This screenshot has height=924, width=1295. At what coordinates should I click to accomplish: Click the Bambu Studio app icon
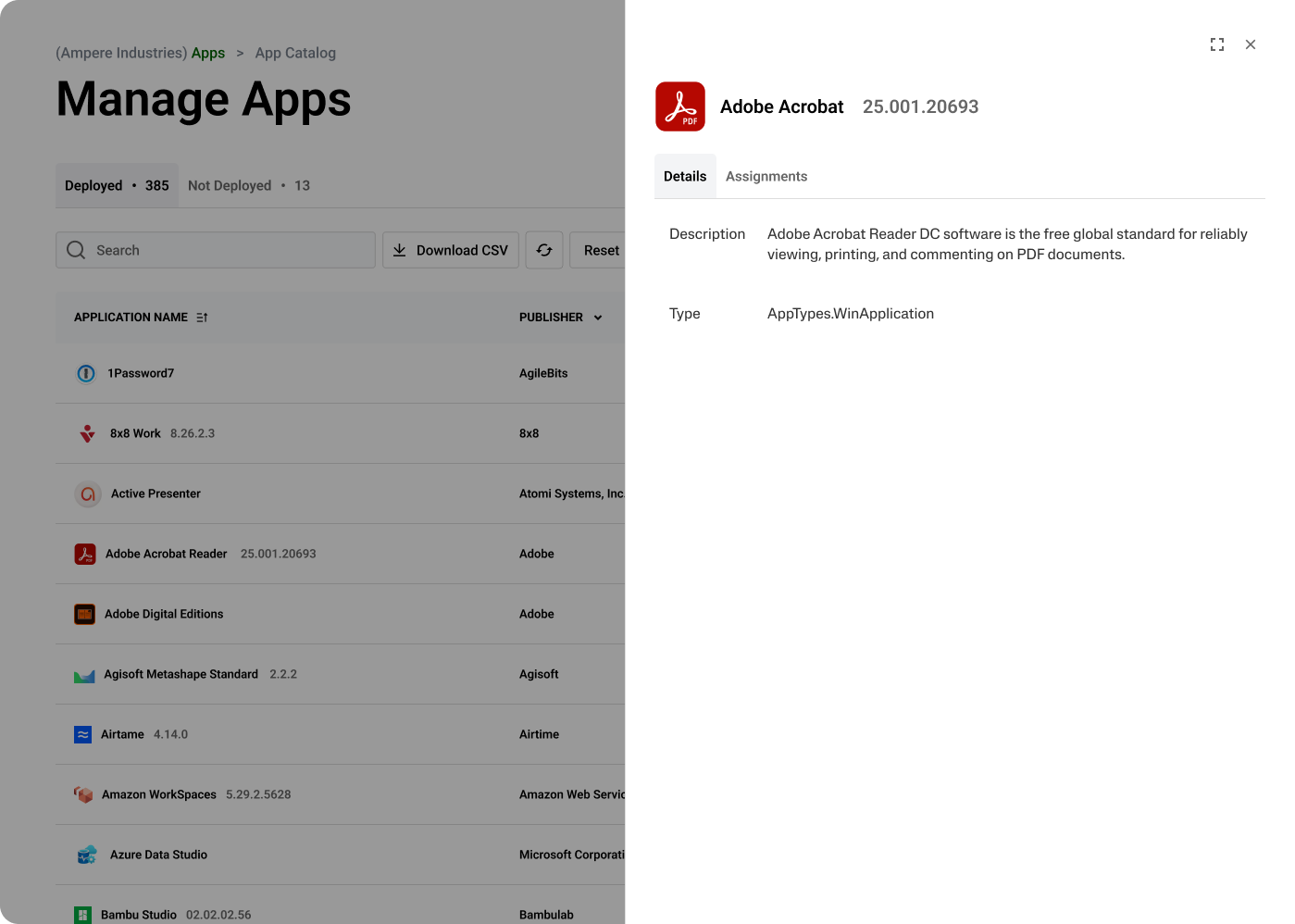(x=85, y=915)
